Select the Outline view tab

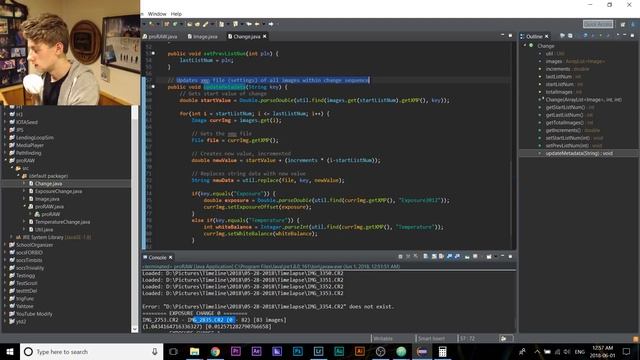533,36
